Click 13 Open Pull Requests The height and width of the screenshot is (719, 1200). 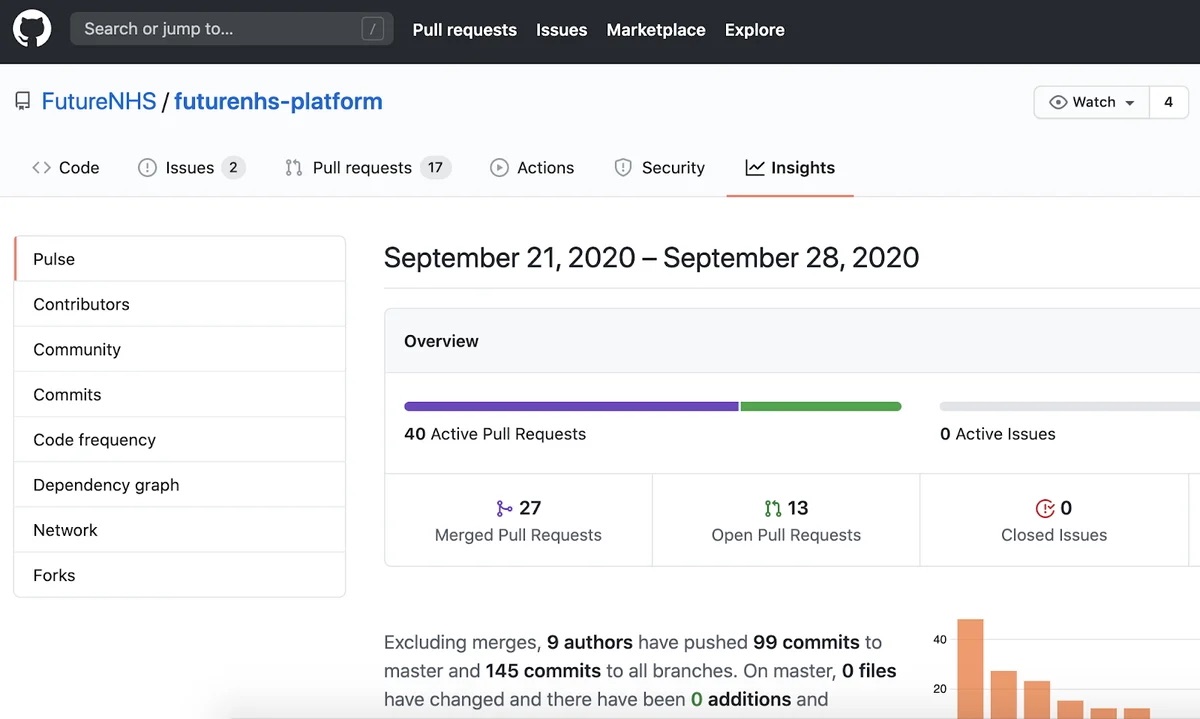point(786,520)
